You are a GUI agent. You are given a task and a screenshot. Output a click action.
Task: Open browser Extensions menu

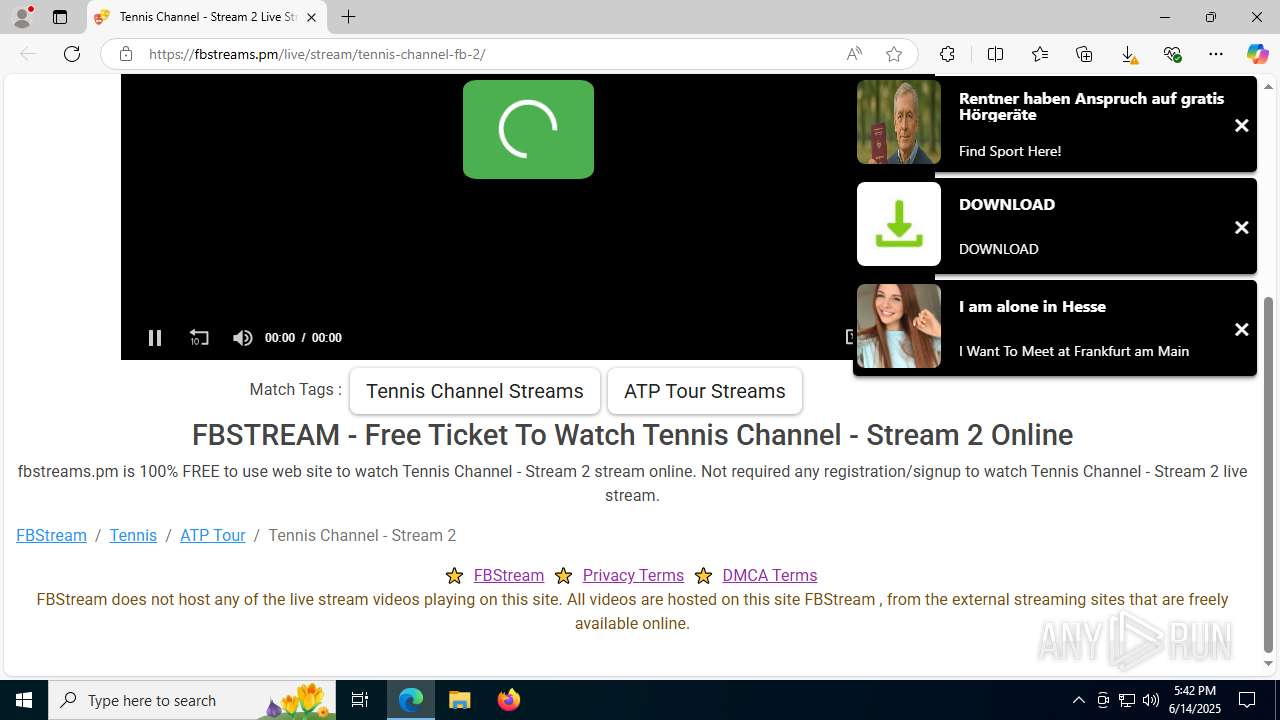point(947,54)
